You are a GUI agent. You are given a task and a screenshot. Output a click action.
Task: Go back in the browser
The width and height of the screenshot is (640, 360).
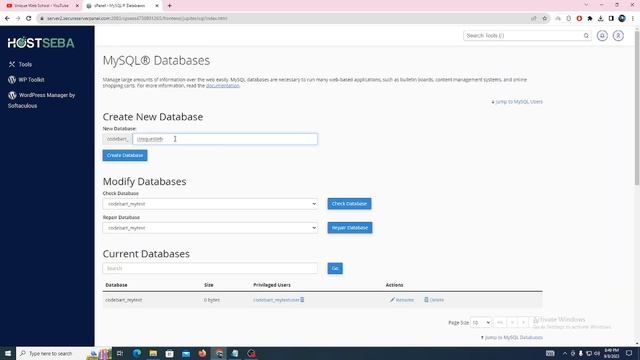pos(7,18)
